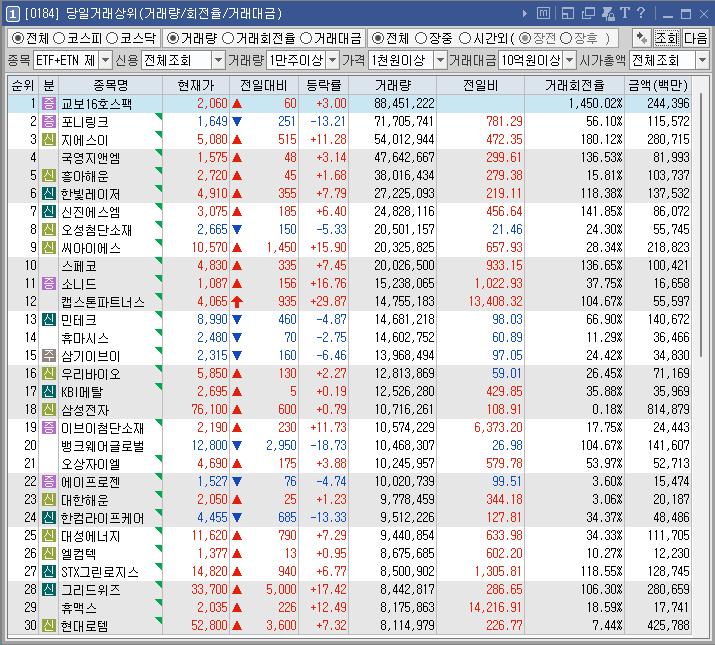Viewport: 715px width, 645px height.
Task: Click 휴맥스 ratio 14,216.91
Action: pyautogui.click(x=495, y=608)
